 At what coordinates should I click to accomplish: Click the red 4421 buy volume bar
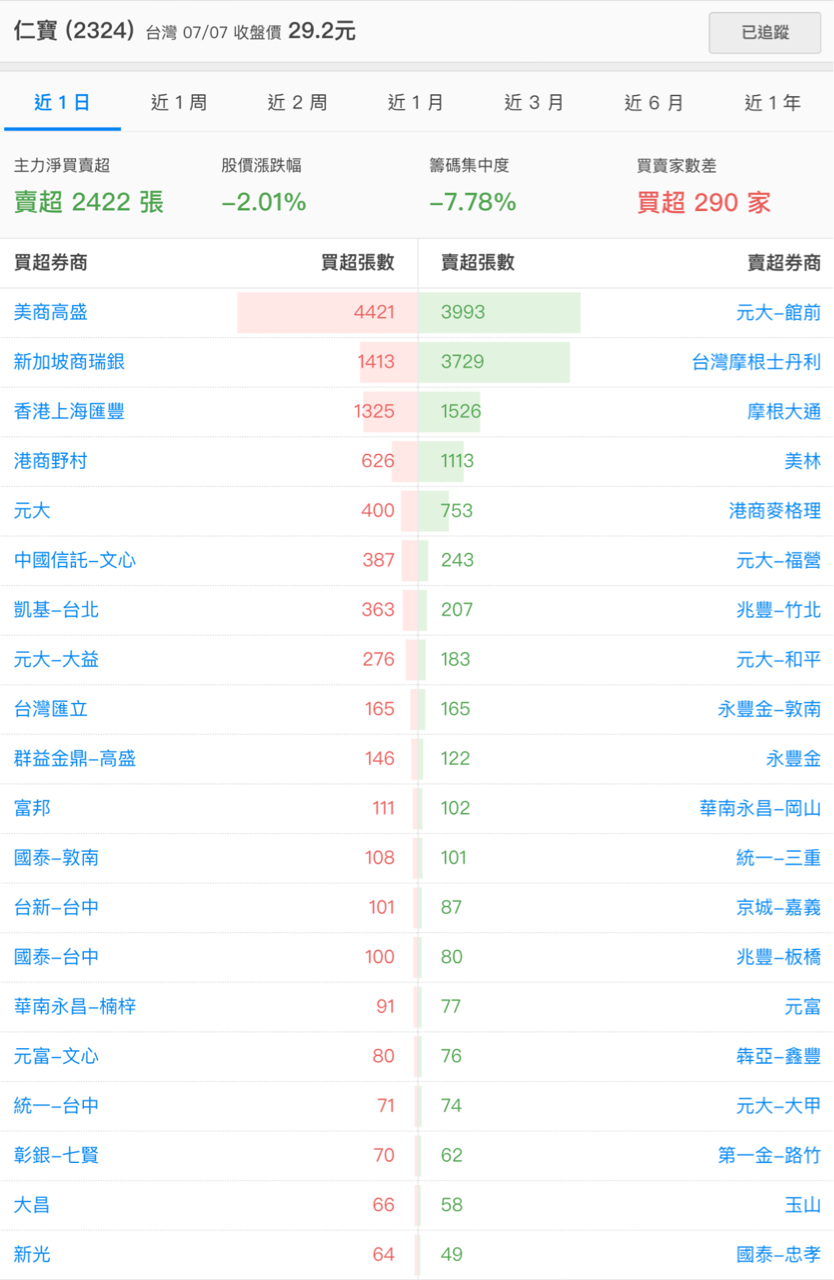click(327, 312)
